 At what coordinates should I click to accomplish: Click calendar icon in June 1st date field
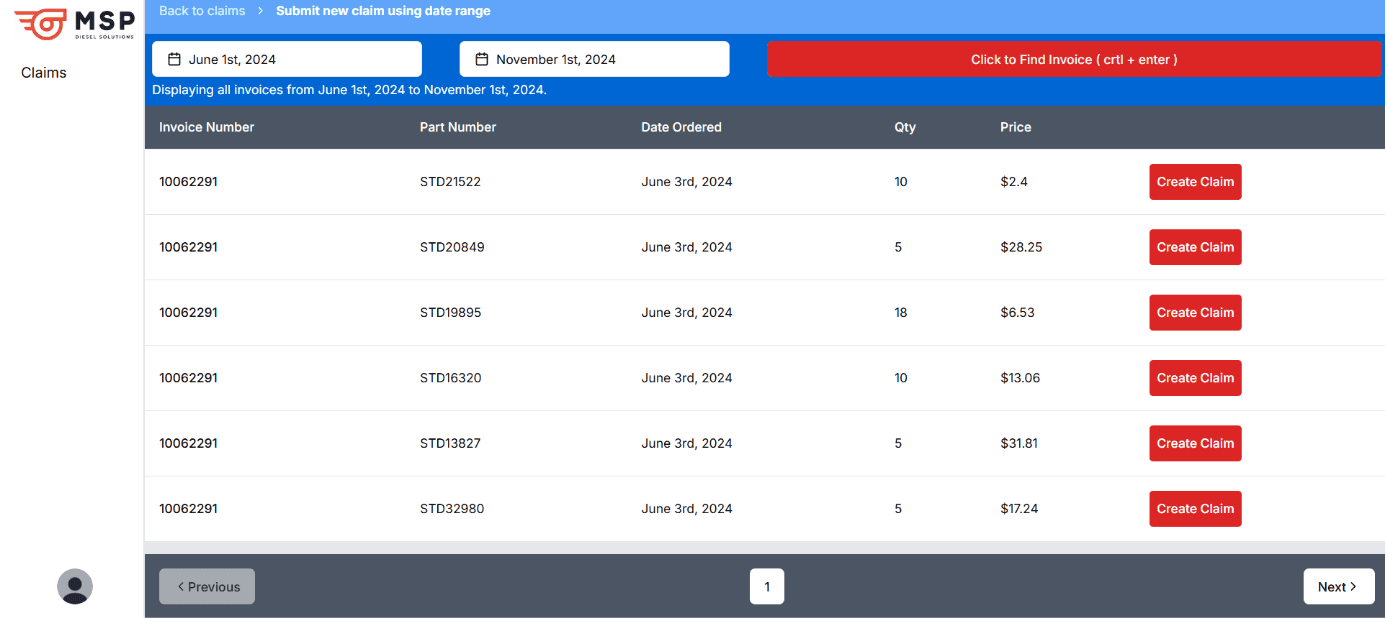(174, 59)
